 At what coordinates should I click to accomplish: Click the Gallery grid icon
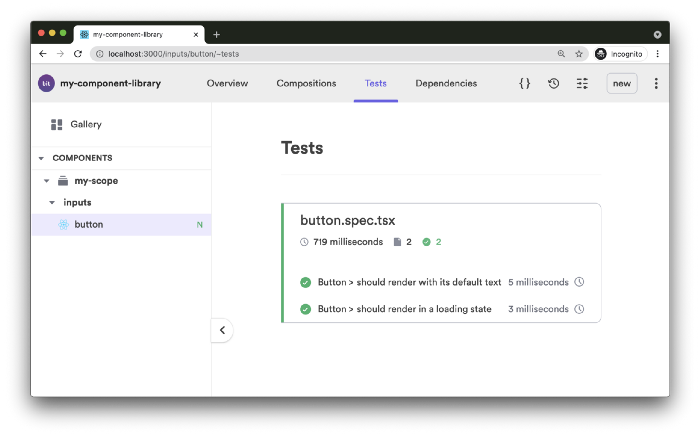click(x=57, y=125)
